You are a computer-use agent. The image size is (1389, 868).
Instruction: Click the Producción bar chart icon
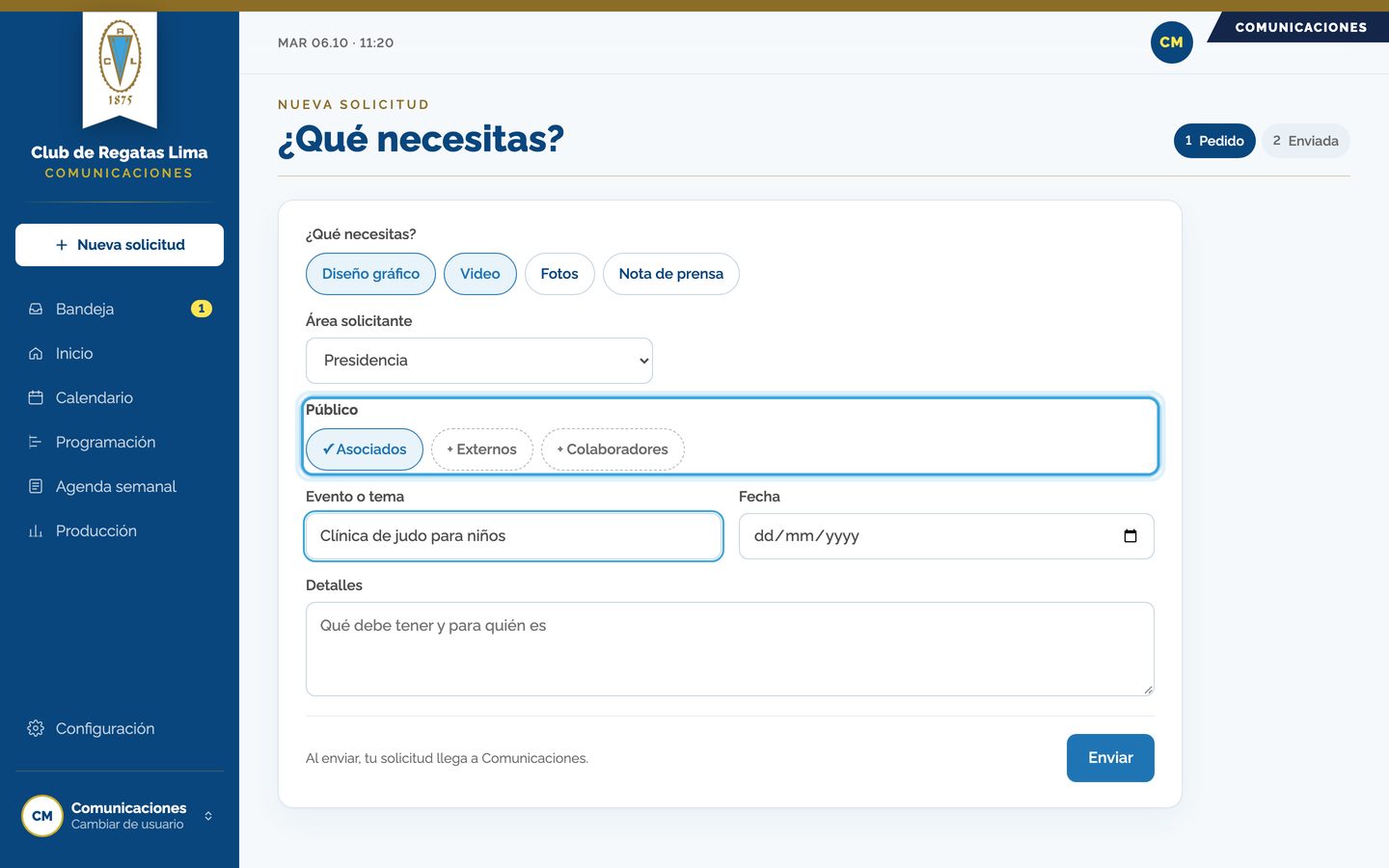pos(36,530)
